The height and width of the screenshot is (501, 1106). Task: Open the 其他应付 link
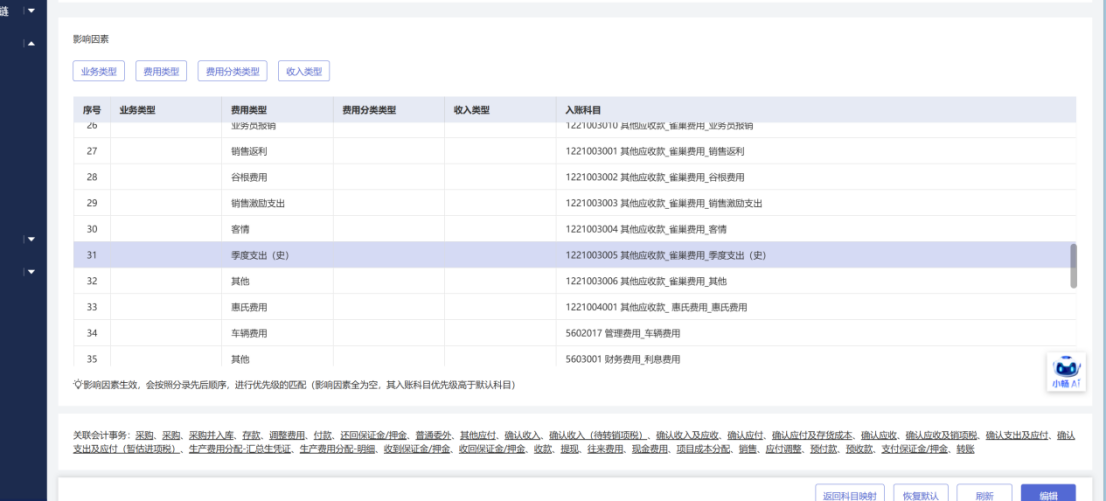(478, 435)
